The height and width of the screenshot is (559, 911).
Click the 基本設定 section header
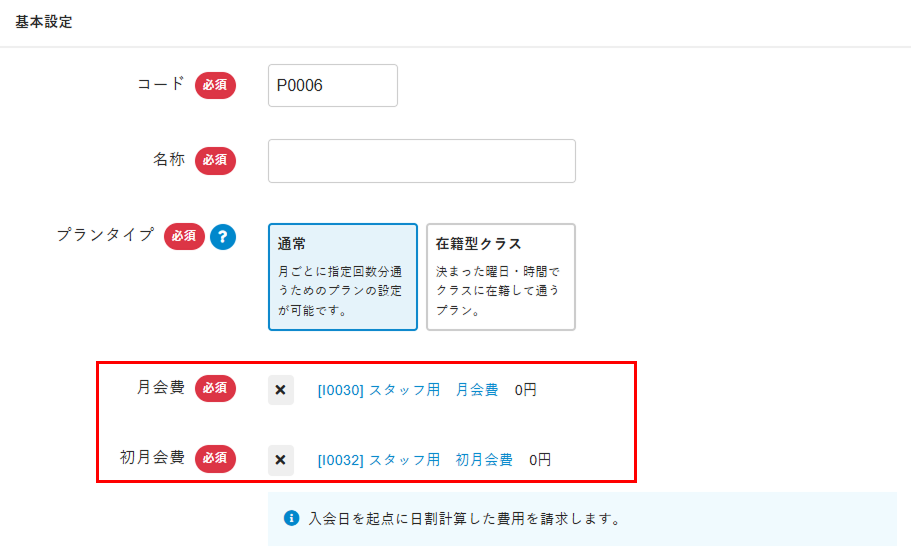tap(44, 22)
